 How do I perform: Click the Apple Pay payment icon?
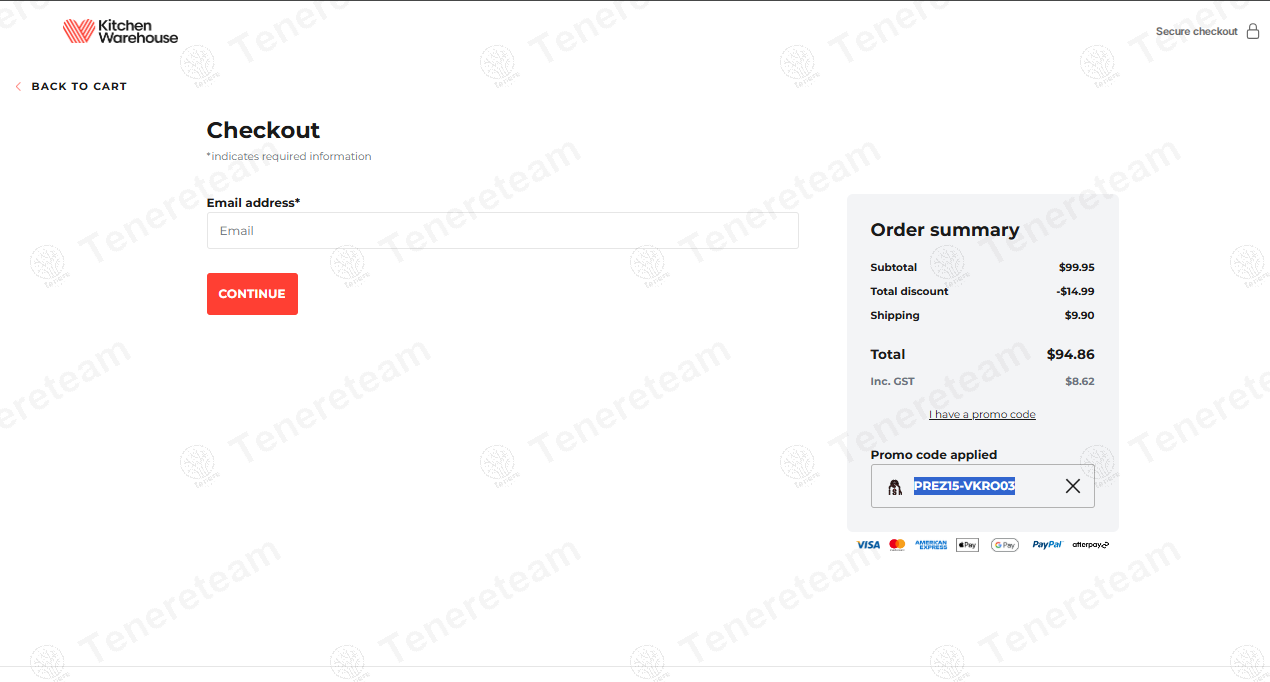(x=967, y=545)
